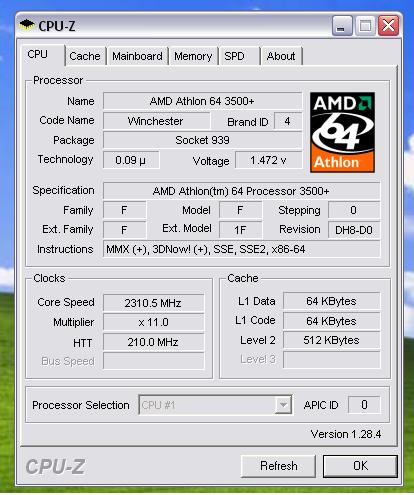The width and height of the screenshot is (414, 495).
Task: Select the CPU #1 combo box
Action: pyautogui.click(x=215, y=405)
